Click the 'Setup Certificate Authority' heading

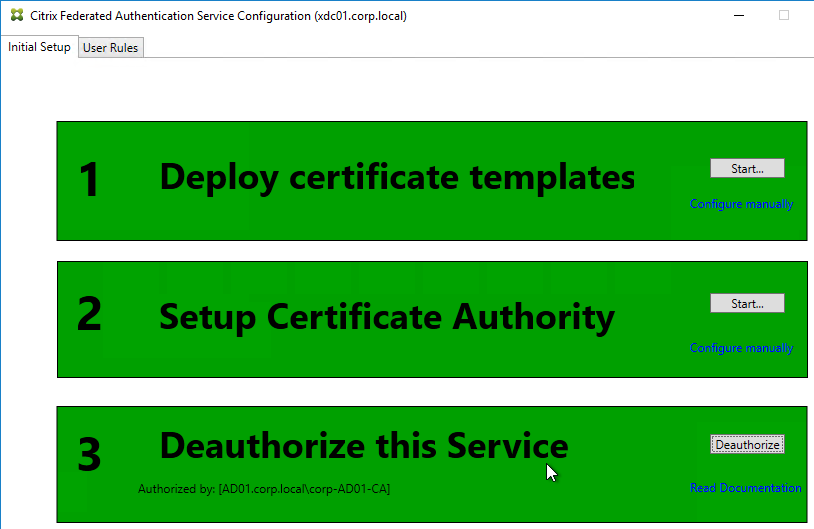click(387, 317)
